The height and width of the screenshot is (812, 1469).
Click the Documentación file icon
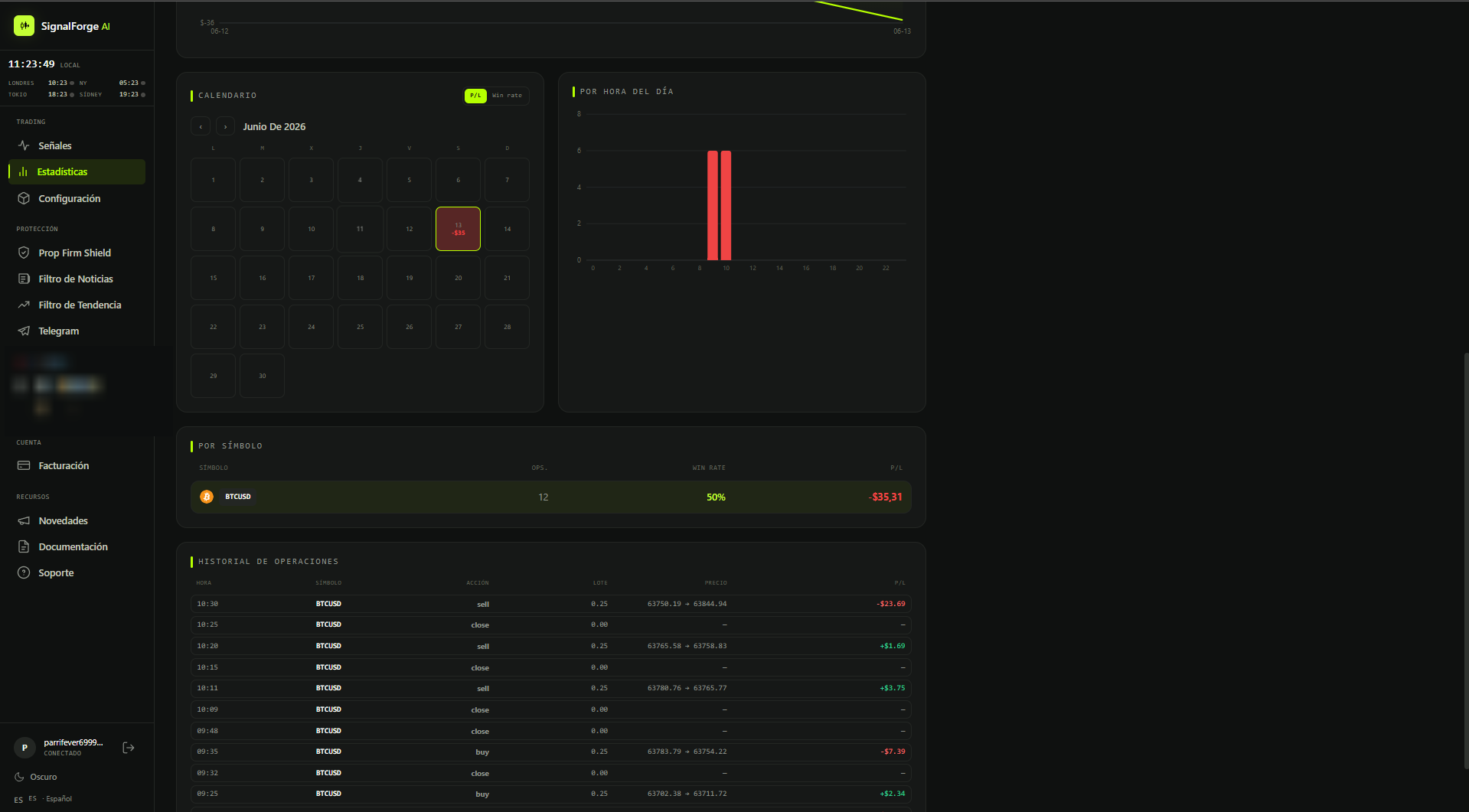point(24,546)
